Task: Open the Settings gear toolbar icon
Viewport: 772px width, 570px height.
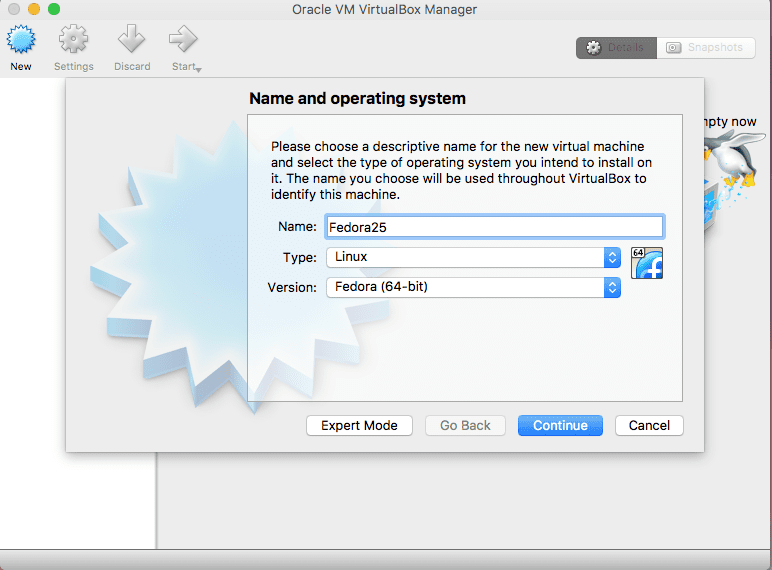Action: pos(73,39)
